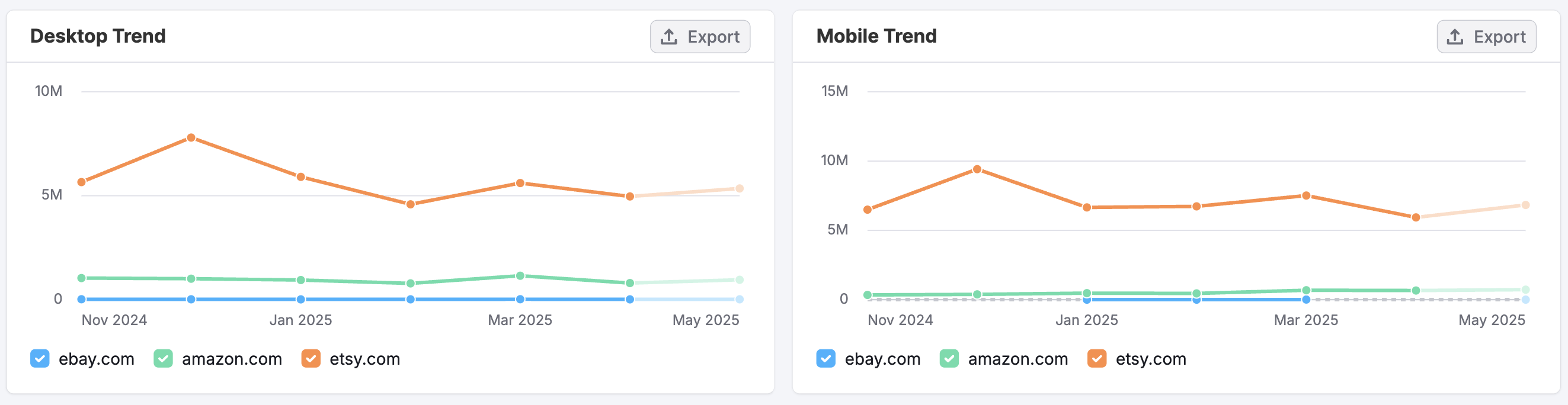Click amazon.com Nov 2024 point on Mobile chart
This screenshot has width=1568, height=405.
pyautogui.click(x=868, y=295)
